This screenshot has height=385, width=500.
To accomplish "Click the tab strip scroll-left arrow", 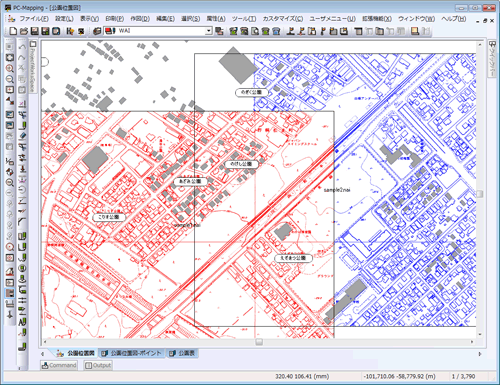I will (43, 354).
